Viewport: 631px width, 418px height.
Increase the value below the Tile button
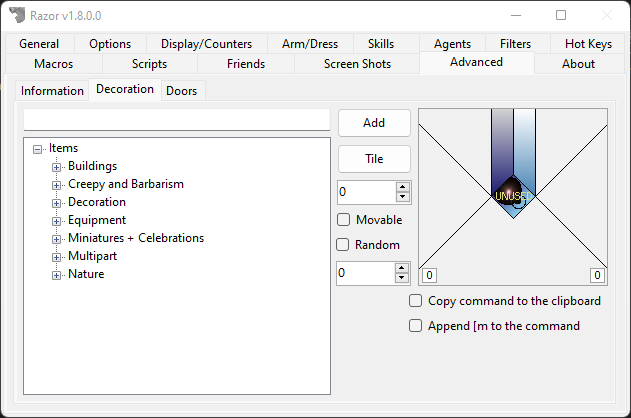[x=402, y=187]
